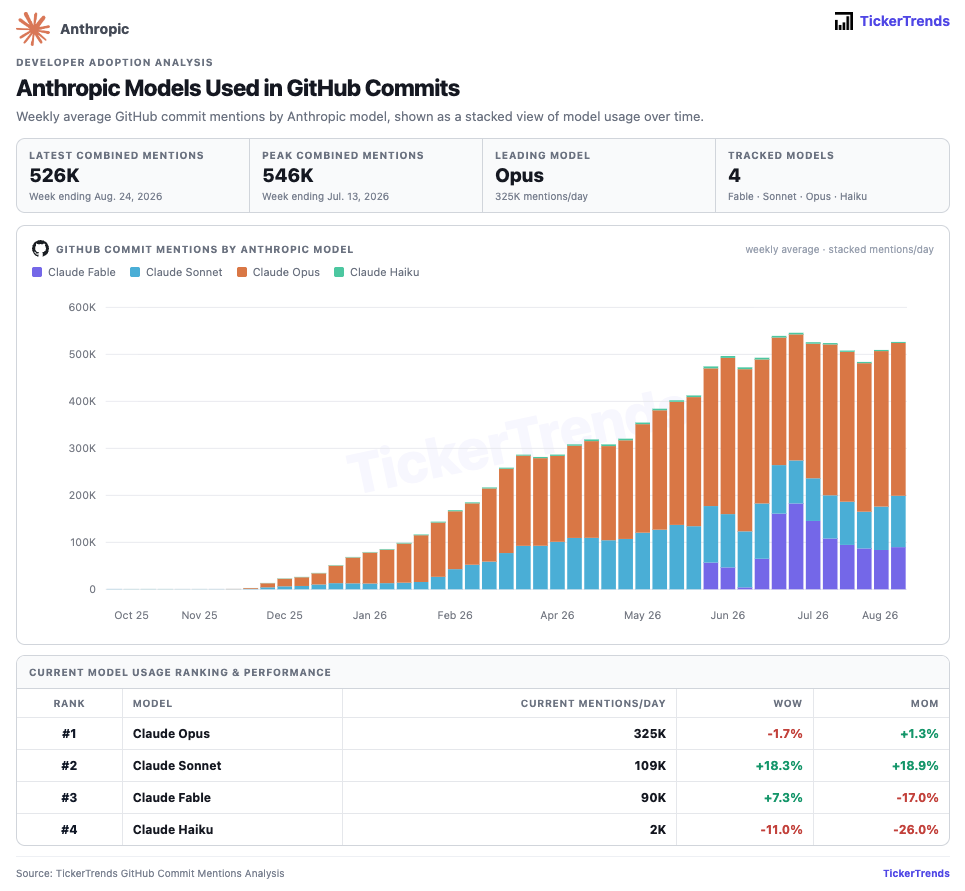Open the TickerTrends link at top right
This screenshot has width=965, height=891.
pos(904,21)
